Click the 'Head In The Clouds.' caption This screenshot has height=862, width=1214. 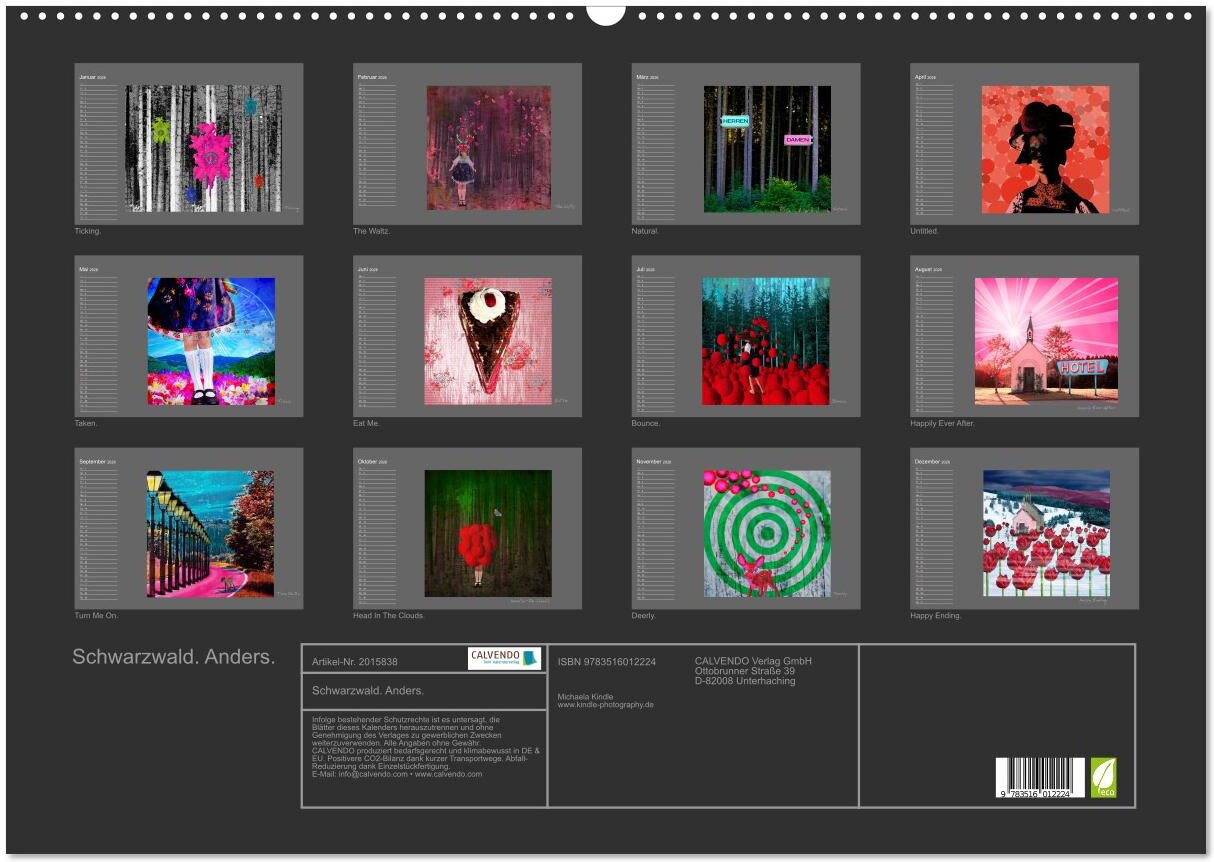(x=389, y=615)
